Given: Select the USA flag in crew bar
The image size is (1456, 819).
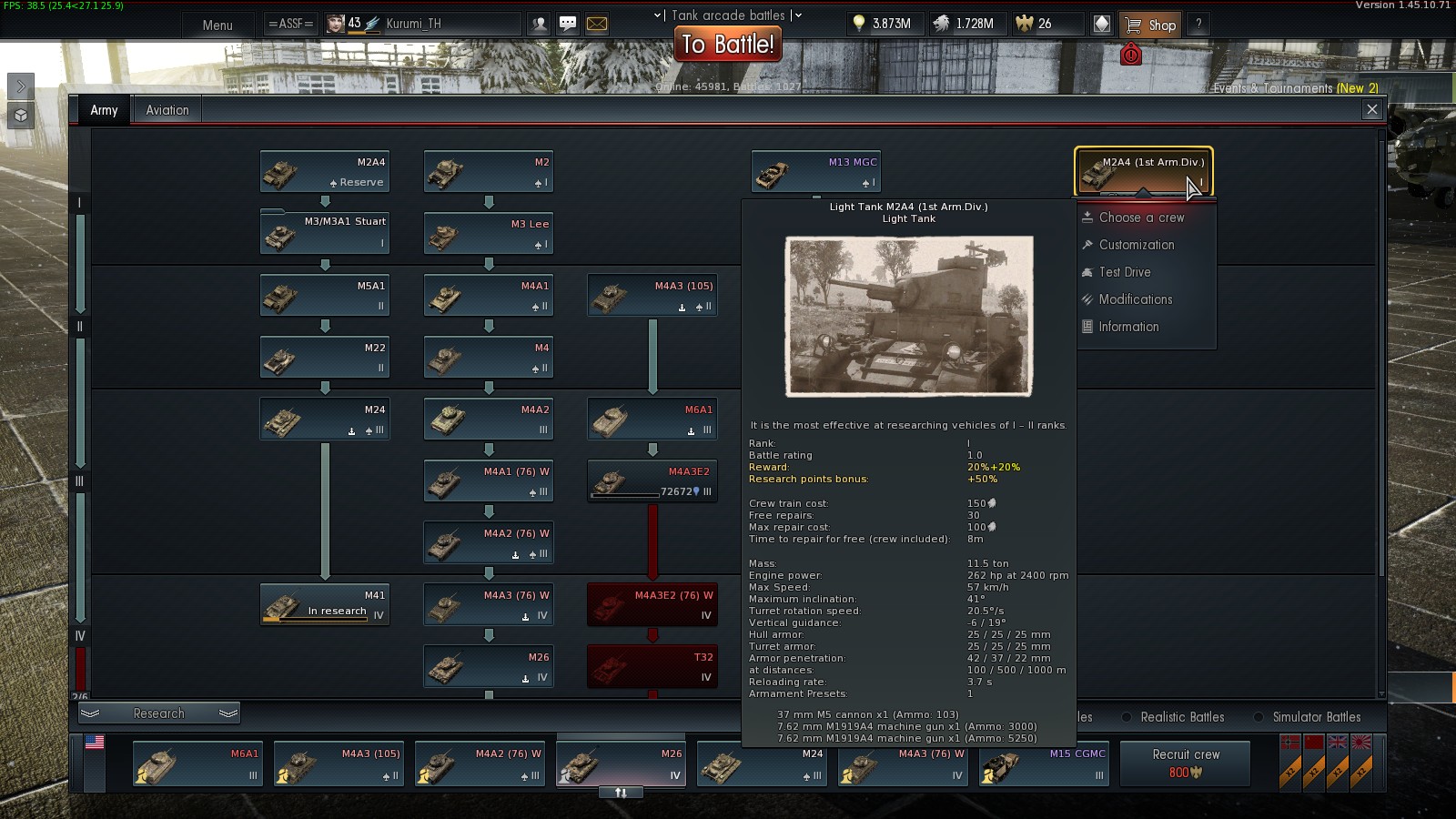Looking at the screenshot, I should [95, 743].
